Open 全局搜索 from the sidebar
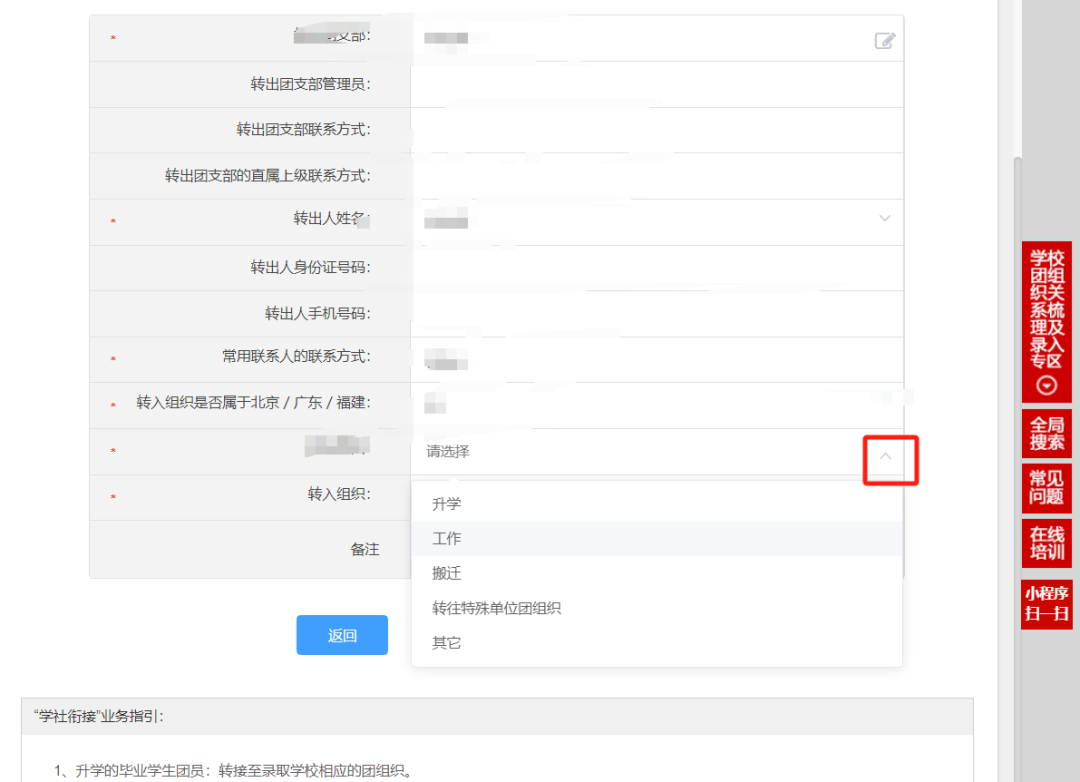This screenshot has width=1080, height=782. pyautogui.click(x=1047, y=433)
